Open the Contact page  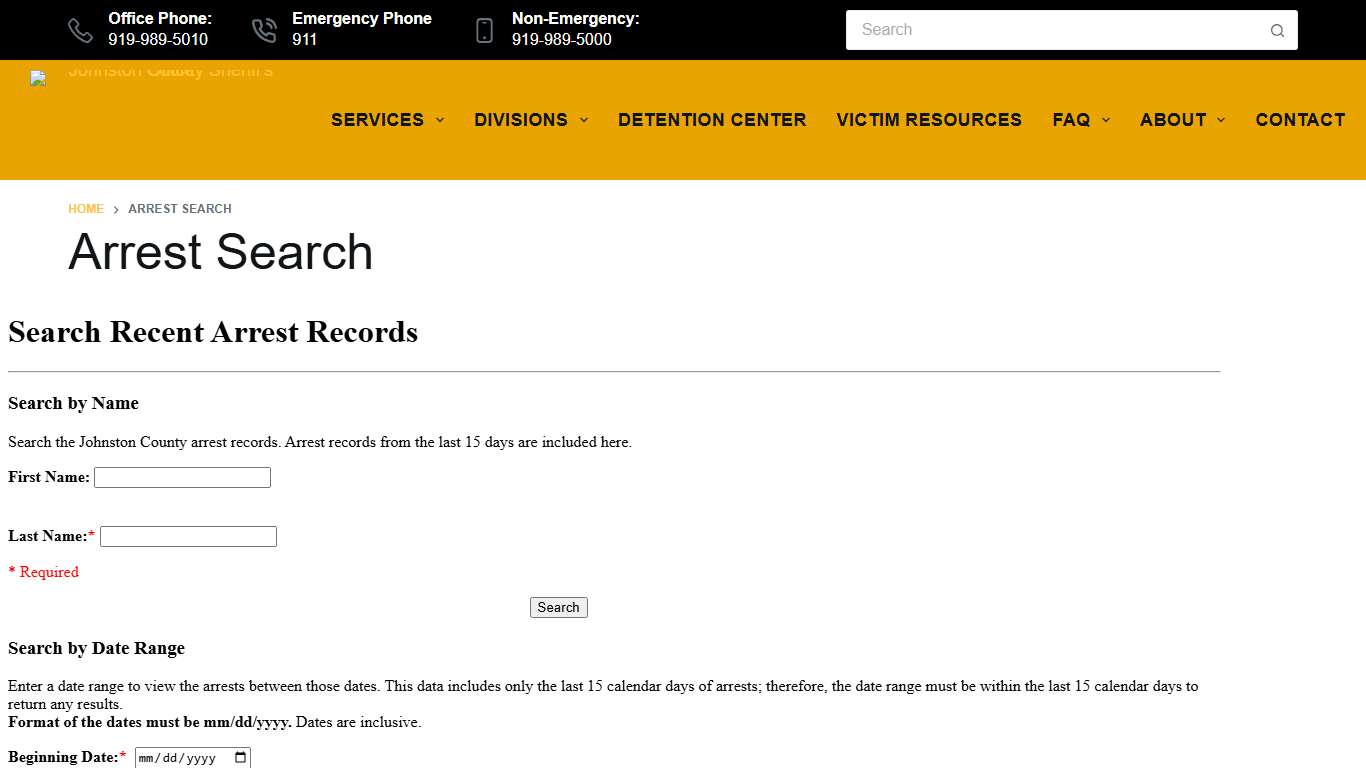click(1300, 120)
